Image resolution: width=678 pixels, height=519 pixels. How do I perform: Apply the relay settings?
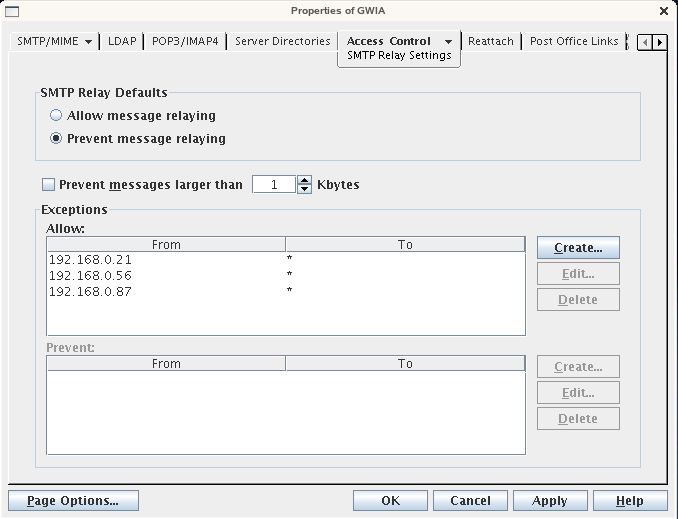click(550, 501)
